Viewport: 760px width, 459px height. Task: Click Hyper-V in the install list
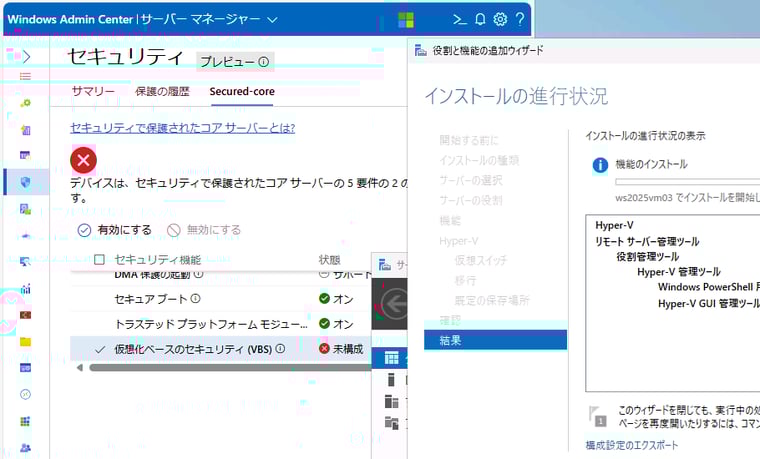click(x=614, y=225)
